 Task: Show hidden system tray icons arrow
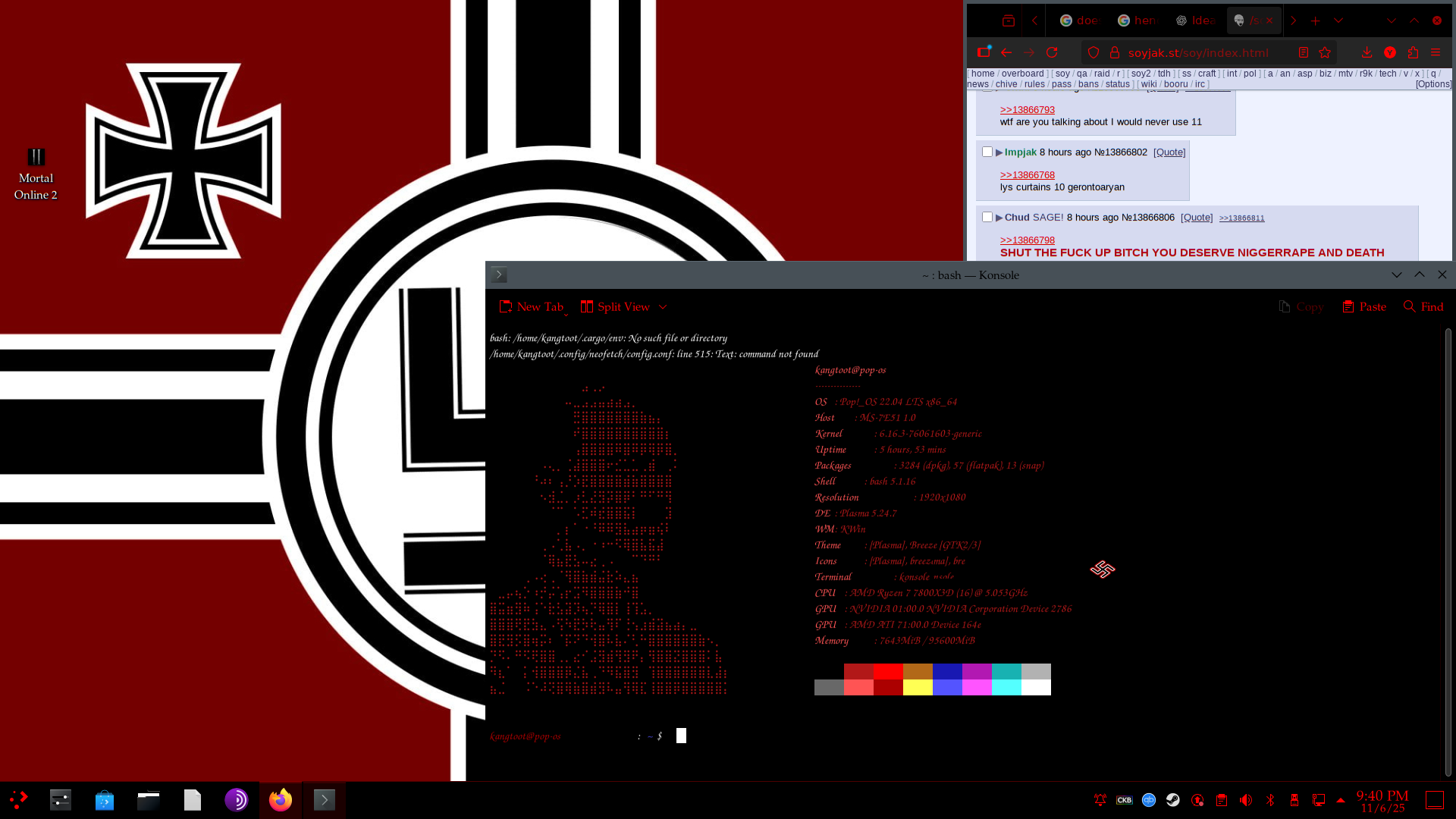(1341, 800)
